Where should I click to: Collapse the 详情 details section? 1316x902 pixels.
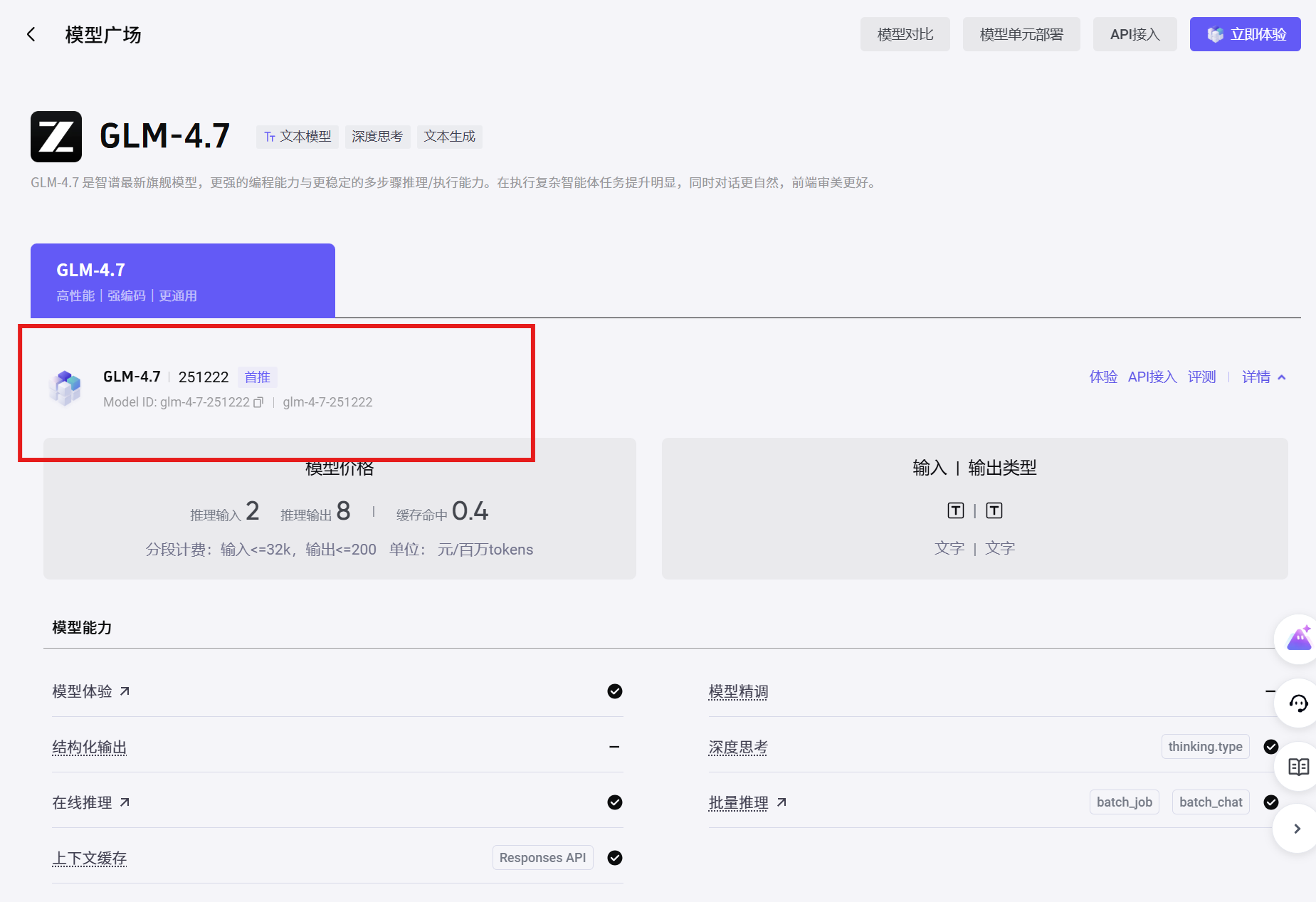(1264, 377)
